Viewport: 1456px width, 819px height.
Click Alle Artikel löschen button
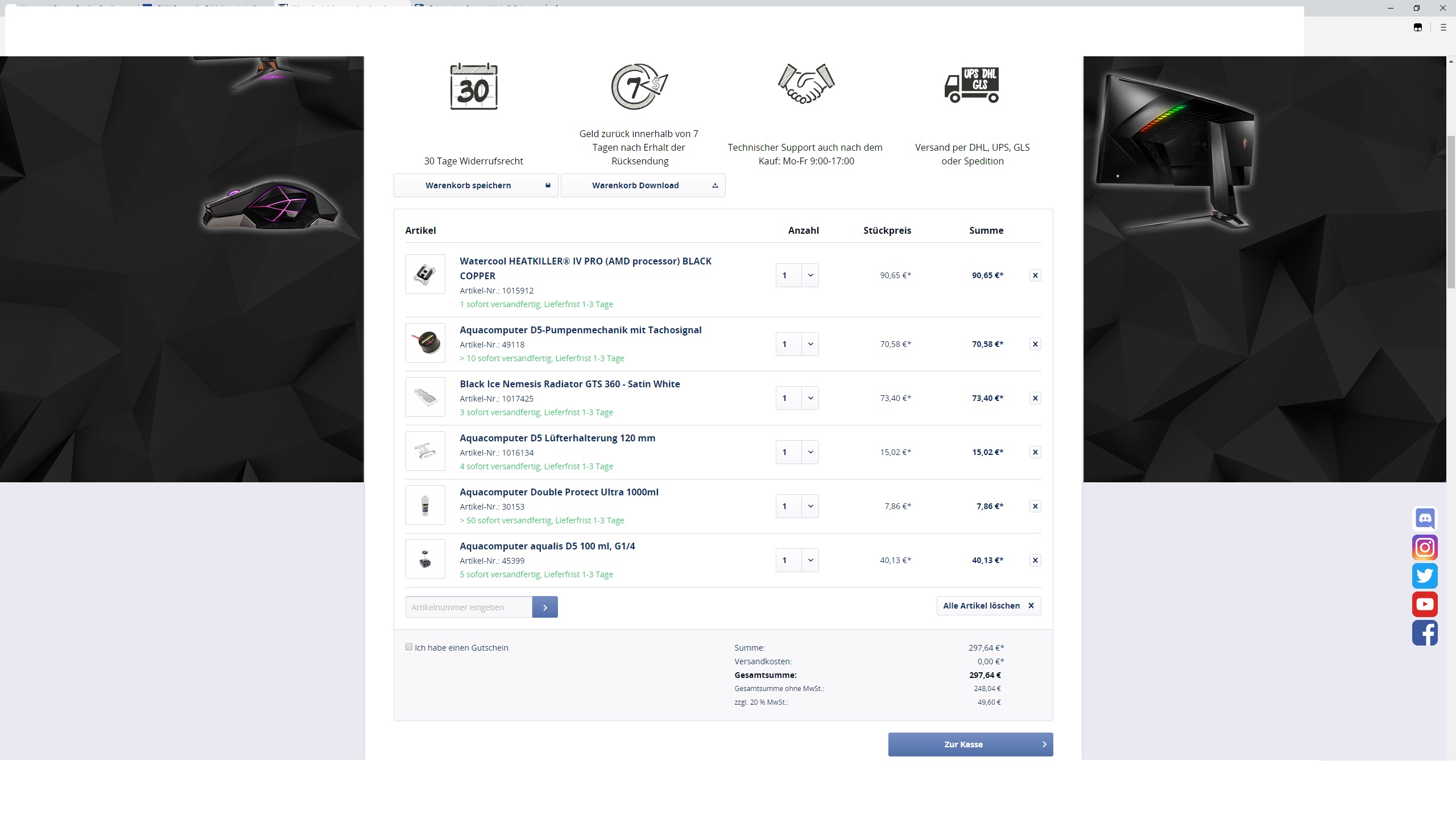click(x=988, y=606)
